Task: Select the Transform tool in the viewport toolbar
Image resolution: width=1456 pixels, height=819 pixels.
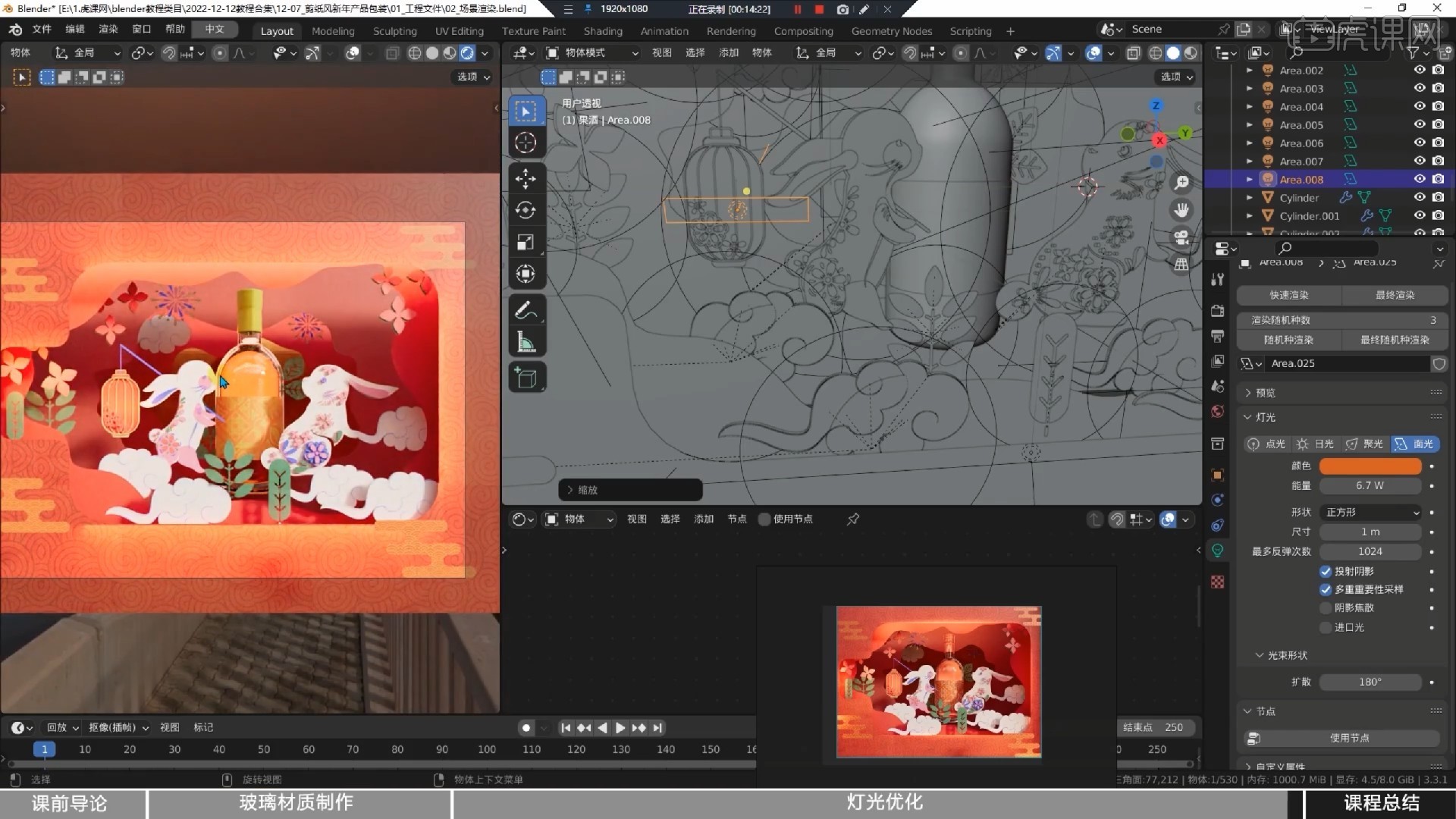Action: (x=526, y=274)
